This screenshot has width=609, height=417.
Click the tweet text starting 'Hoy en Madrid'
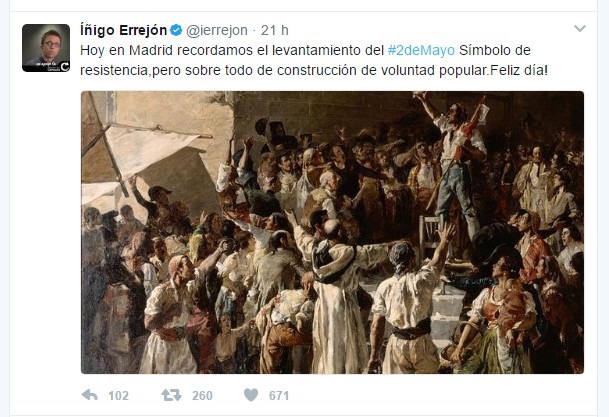[314, 60]
